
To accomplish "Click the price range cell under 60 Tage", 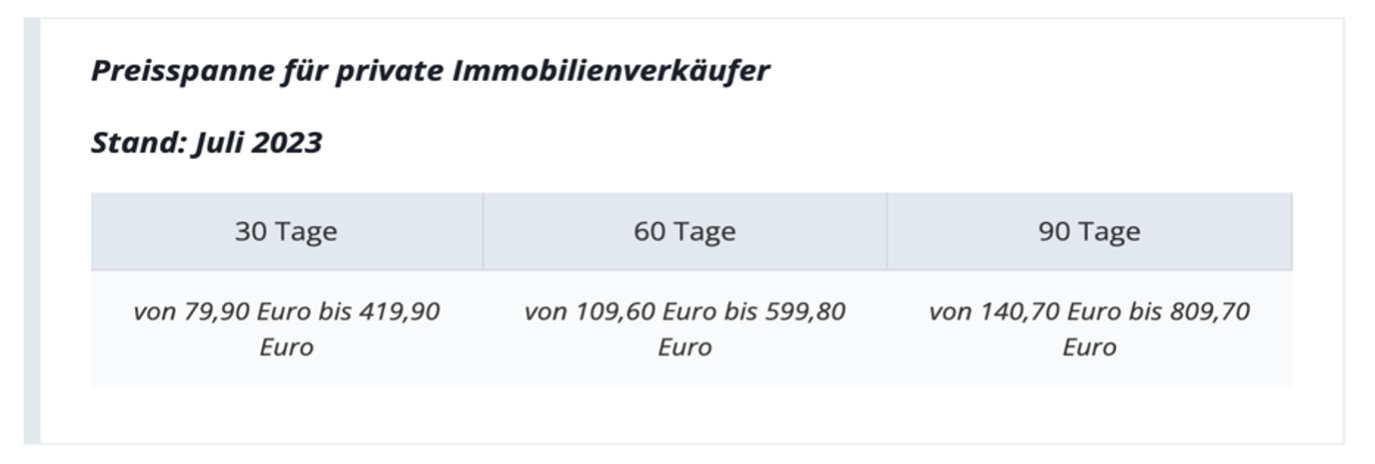I will click(684, 329).
